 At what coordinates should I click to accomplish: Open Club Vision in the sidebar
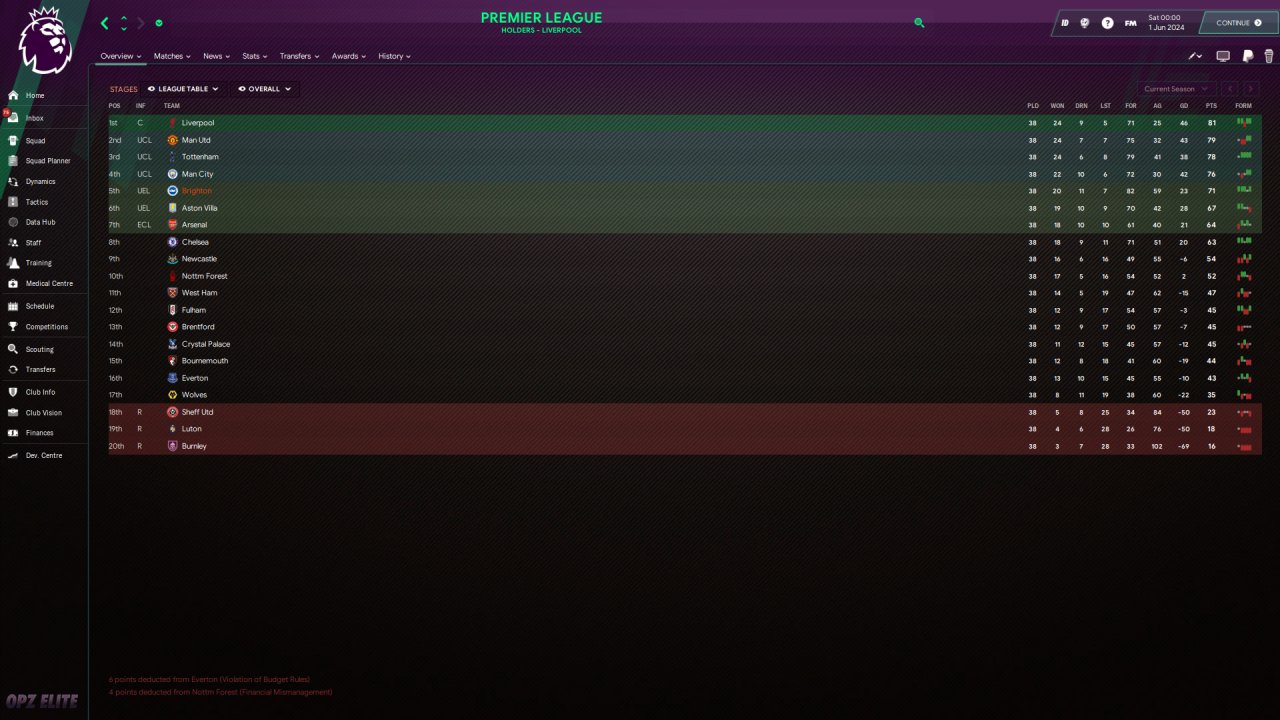coord(44,413)
